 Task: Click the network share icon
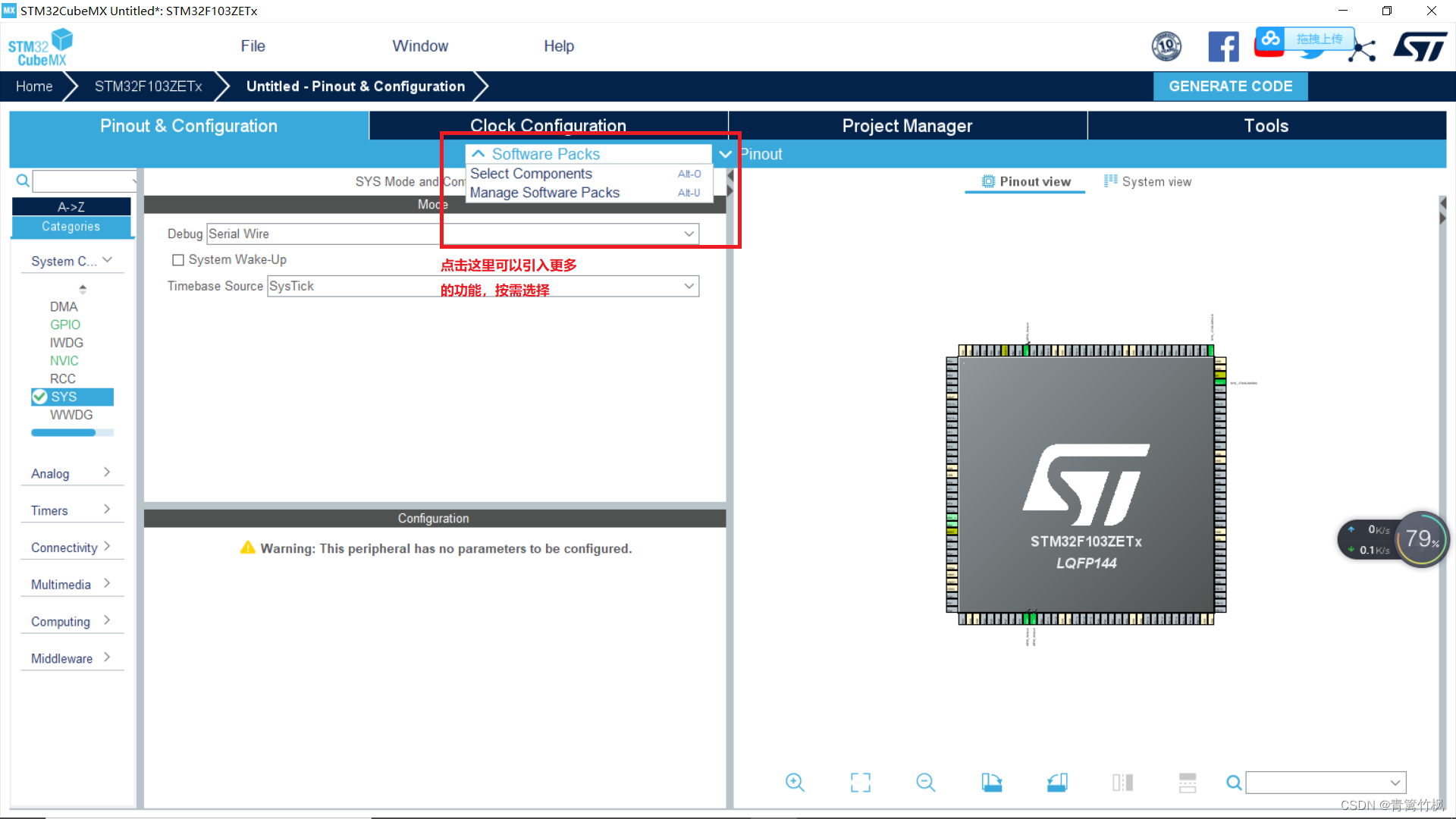pos(1363,50)
